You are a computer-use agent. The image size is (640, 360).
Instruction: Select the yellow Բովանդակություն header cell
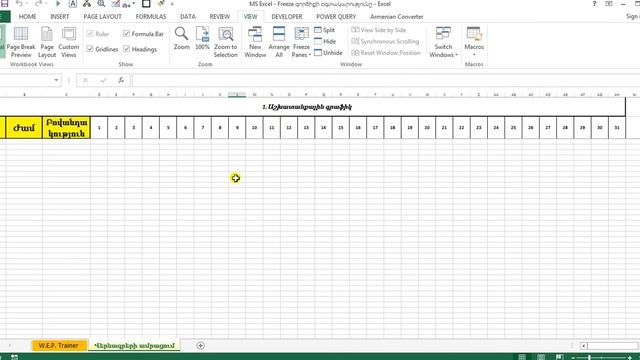tap(67, 128)
